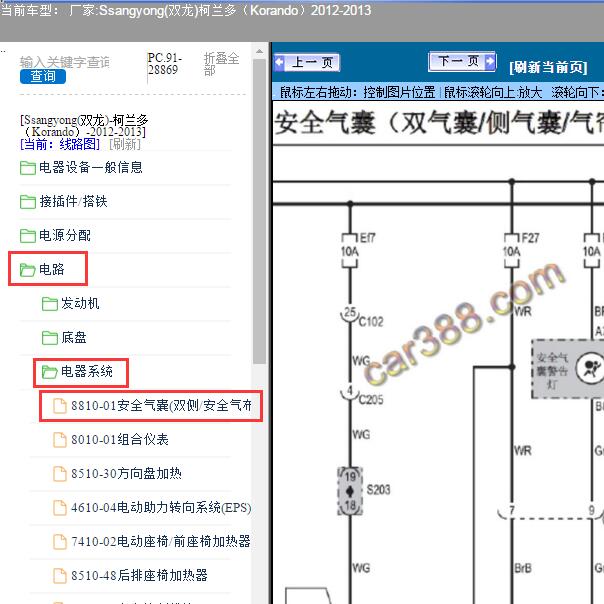
Task: Open the PC.91-28869 link
Action: pos(165,64)
